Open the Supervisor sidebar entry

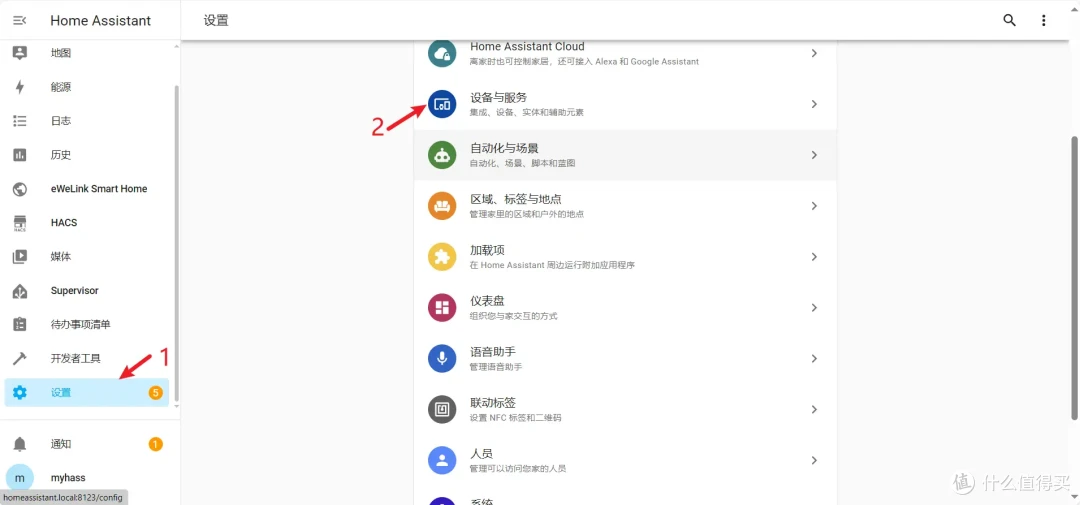(x=75, y=291)
